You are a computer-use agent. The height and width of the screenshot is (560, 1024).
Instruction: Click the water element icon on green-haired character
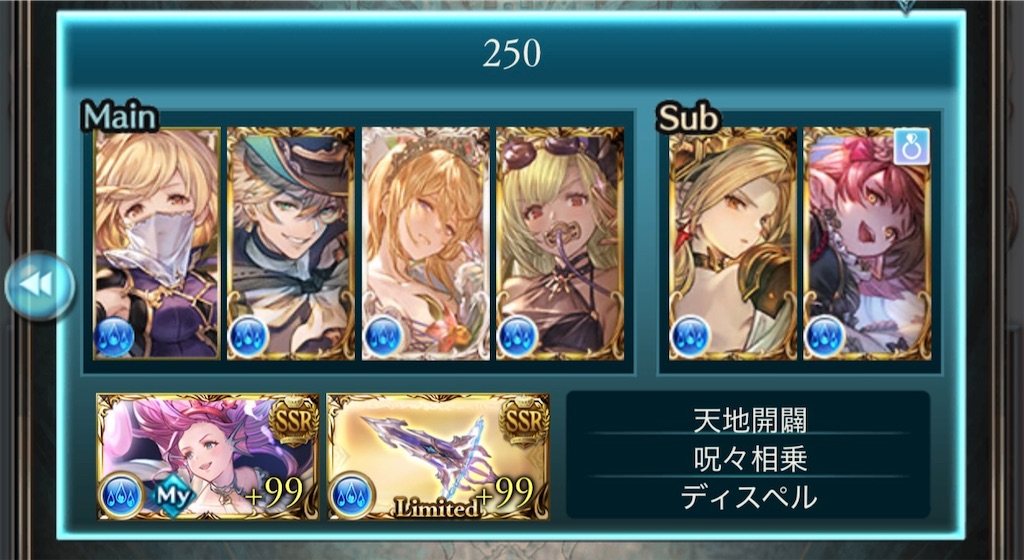pyautogui.click(x=518, y=338)
